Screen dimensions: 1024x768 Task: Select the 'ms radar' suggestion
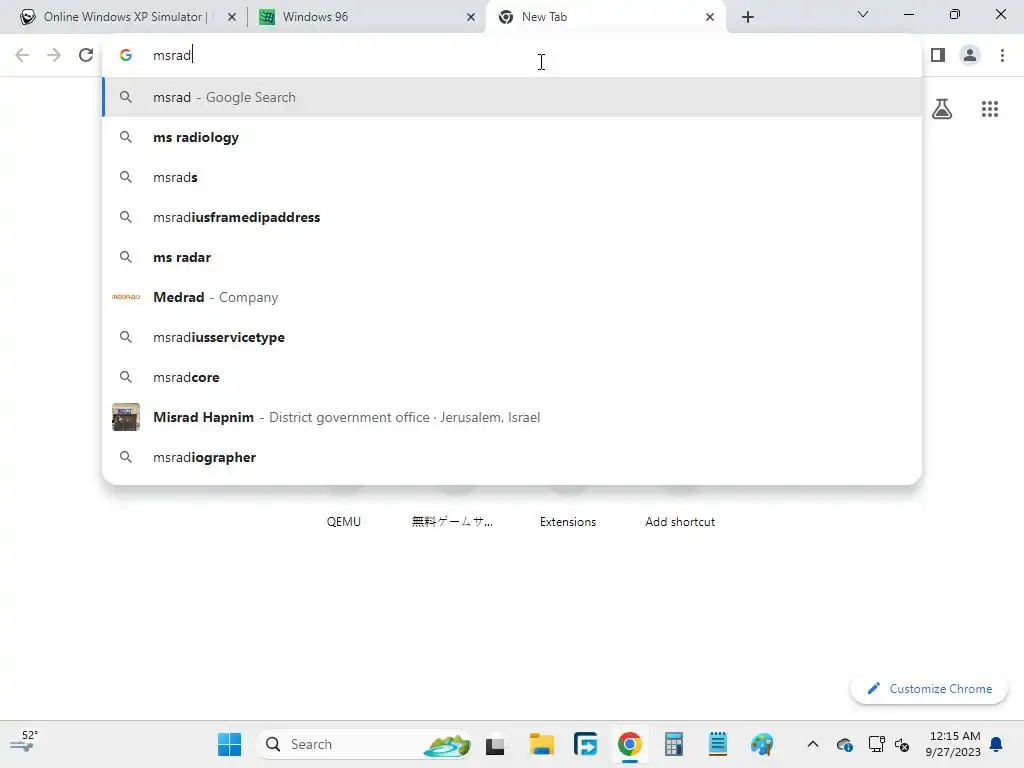(x=512, y=257)
